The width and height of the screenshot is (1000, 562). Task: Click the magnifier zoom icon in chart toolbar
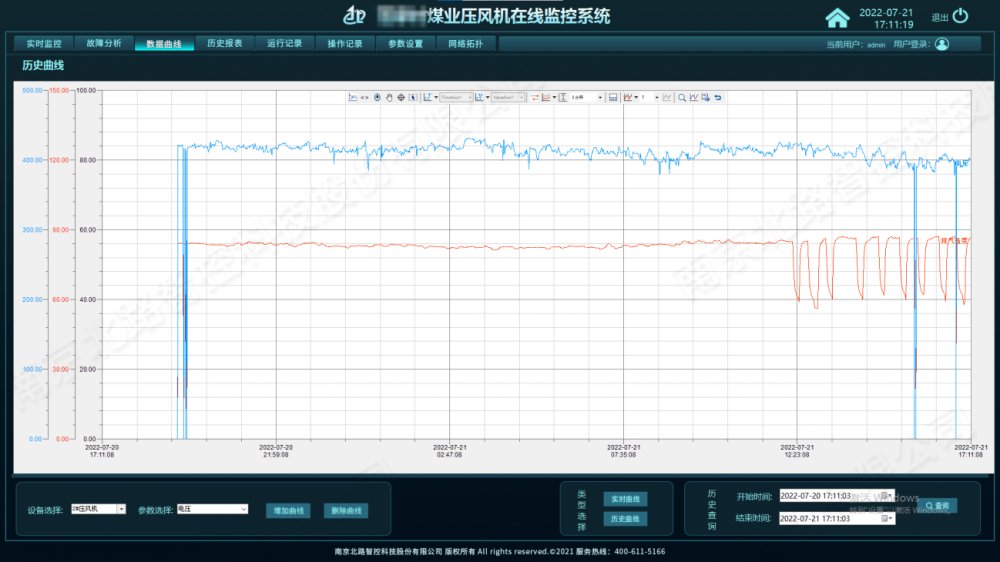click(x=682, y=97)
